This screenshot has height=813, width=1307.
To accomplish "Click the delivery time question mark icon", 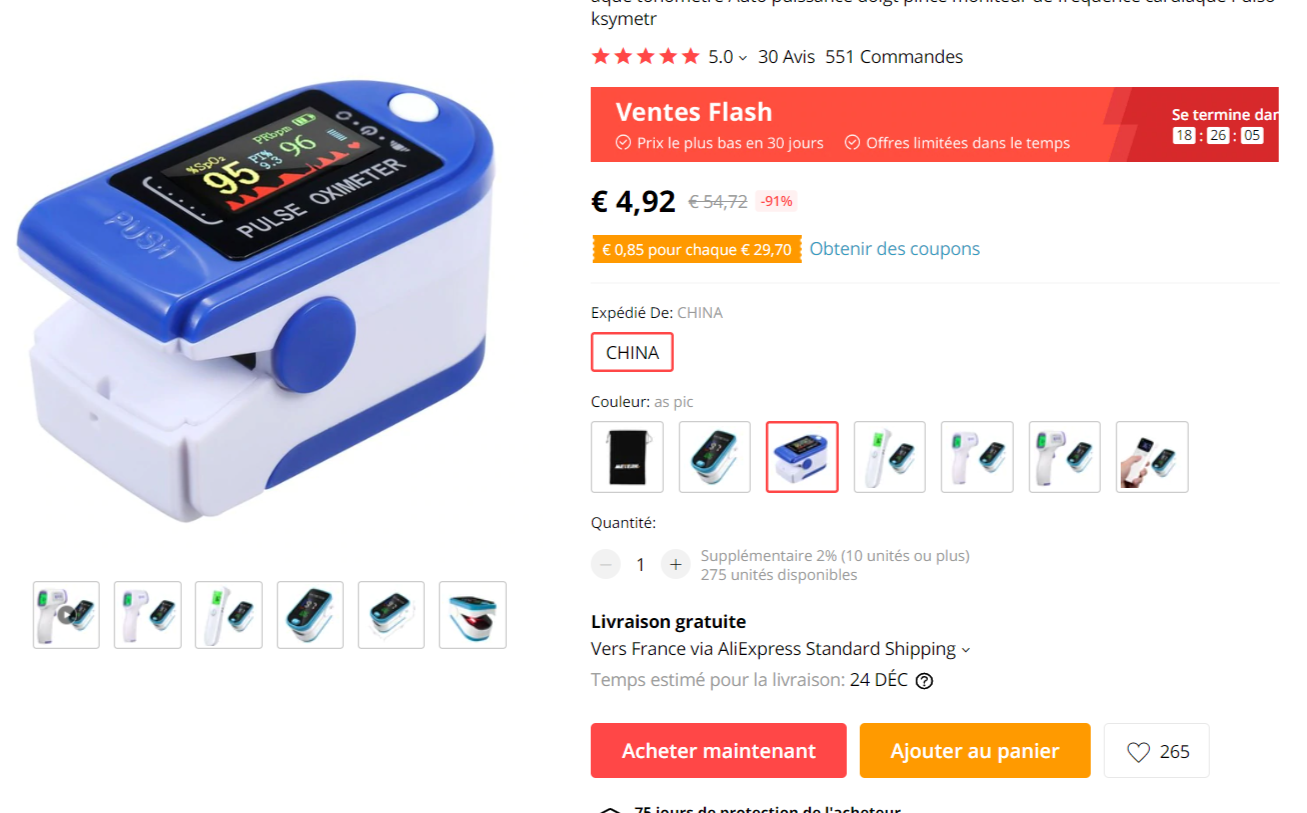I will coord(925,681).
